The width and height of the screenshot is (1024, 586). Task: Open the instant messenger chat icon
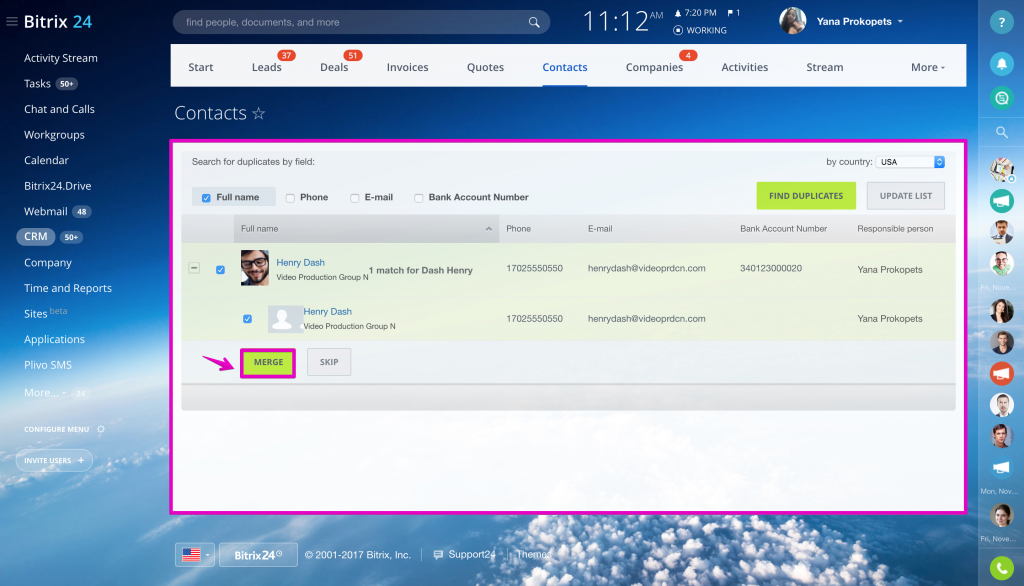point(1001,98)
